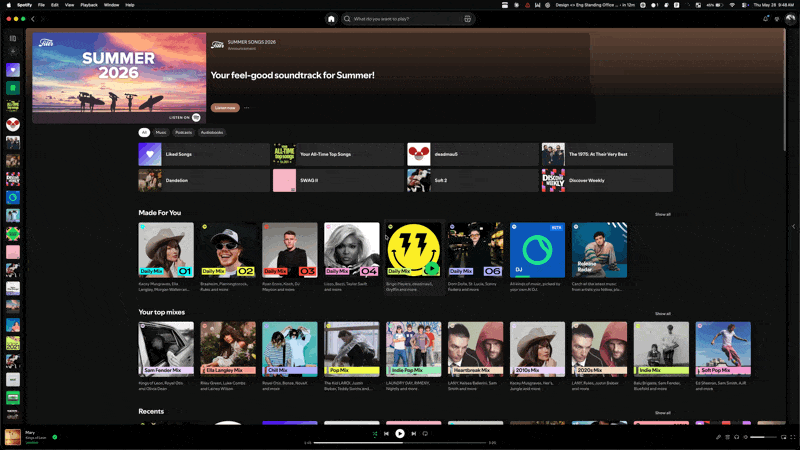The image size is (800, 450).
Task: Click the Listen now button
Action: [x=225, y=108]
